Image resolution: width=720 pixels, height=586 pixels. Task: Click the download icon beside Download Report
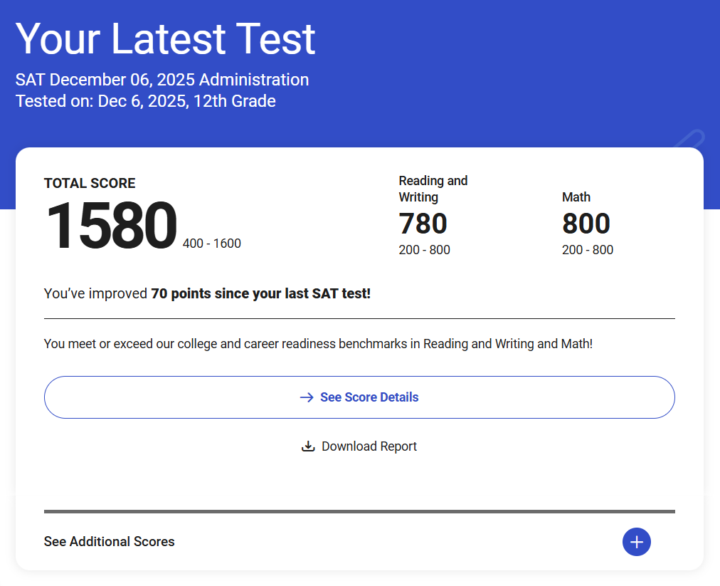(308, 446)
